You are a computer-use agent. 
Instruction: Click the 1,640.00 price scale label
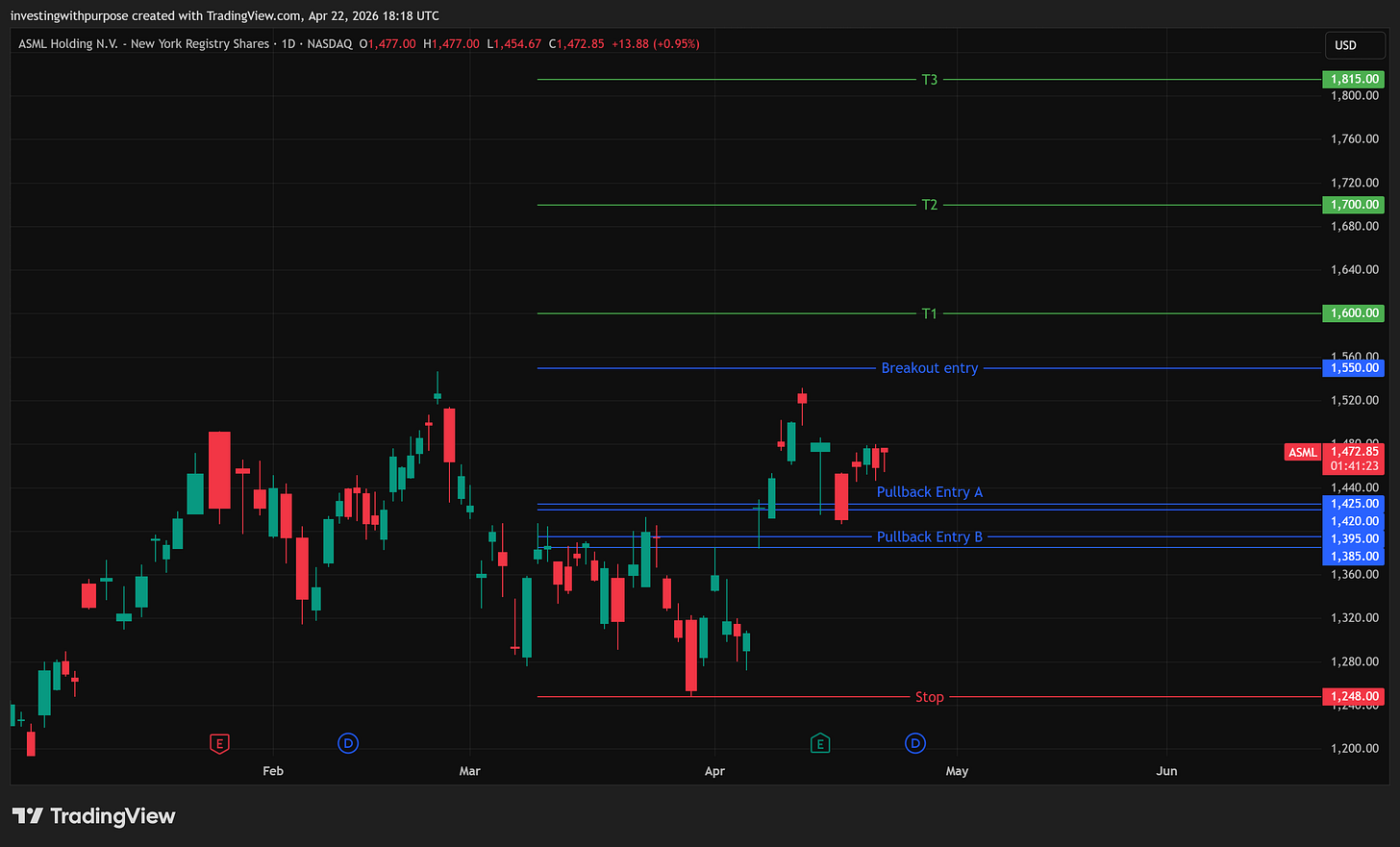[1354, 270]
